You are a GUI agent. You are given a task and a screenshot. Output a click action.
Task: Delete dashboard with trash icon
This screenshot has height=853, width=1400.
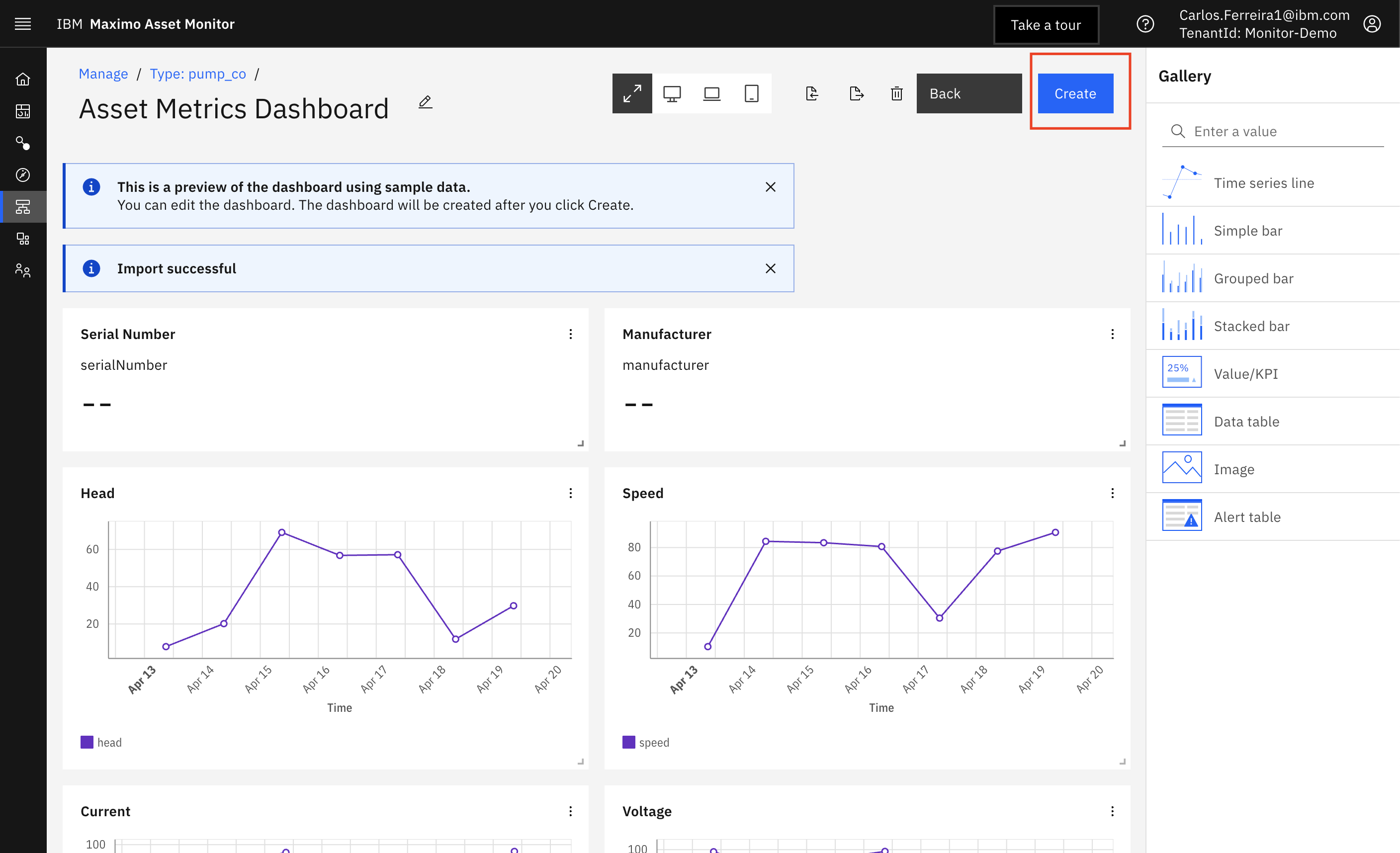[896, 93]
